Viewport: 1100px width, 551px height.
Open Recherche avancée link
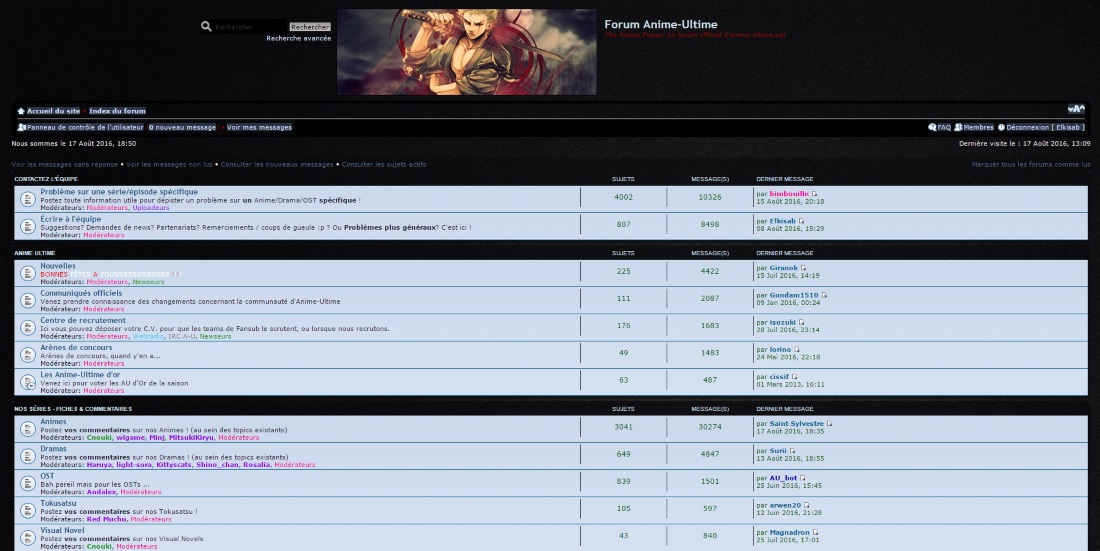click(x=299, y=39)
